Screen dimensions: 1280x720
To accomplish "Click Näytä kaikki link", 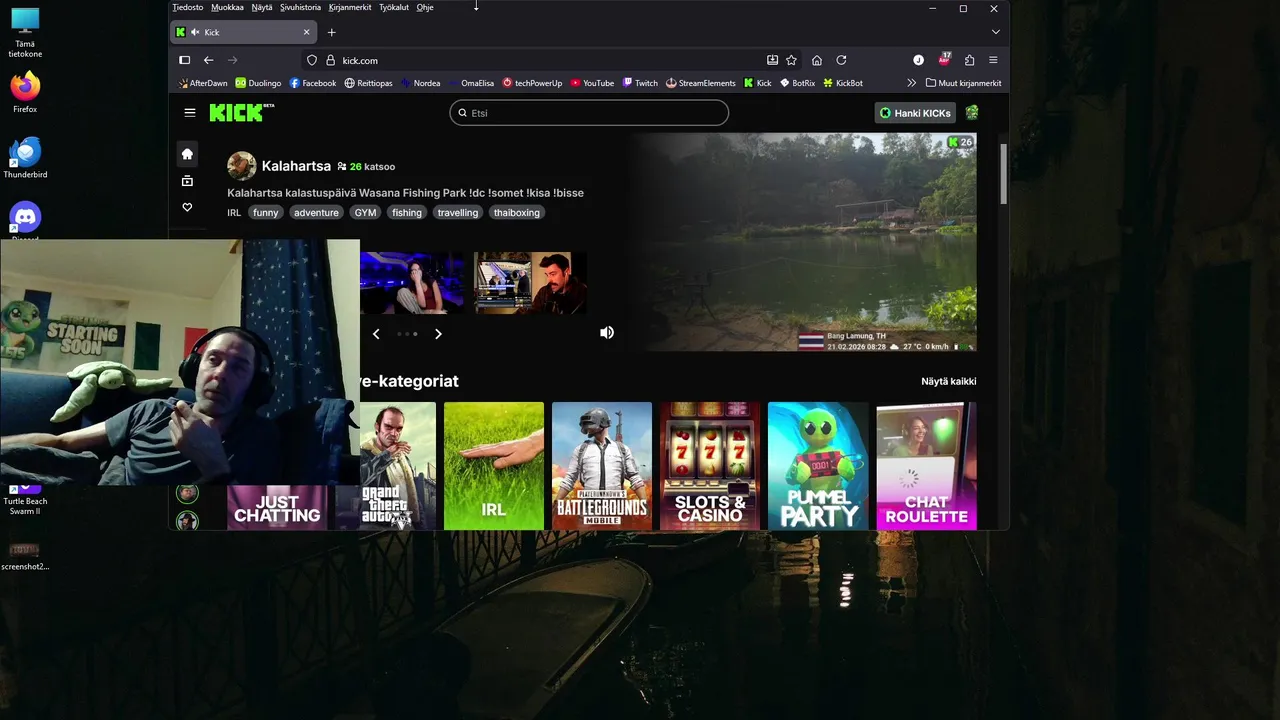I will click(948, 381).
